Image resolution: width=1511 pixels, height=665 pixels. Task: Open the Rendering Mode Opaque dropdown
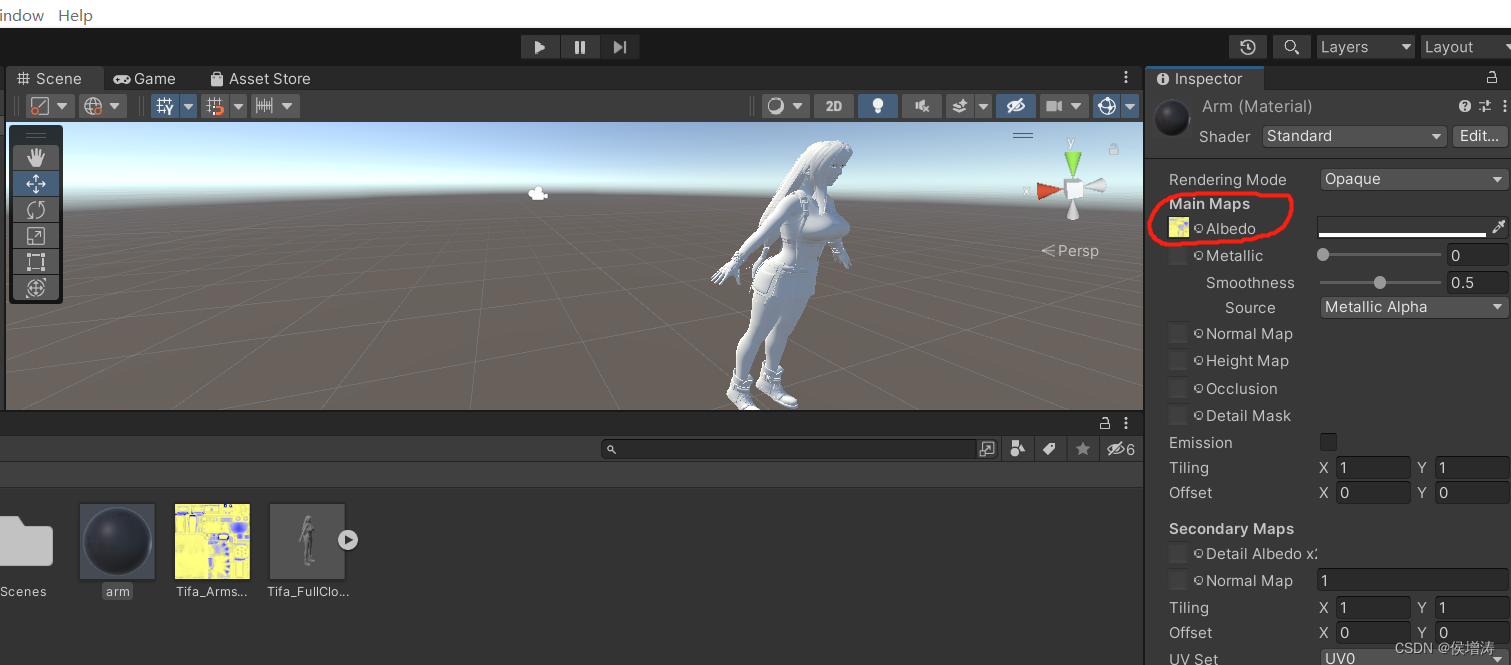point(1414,179)
